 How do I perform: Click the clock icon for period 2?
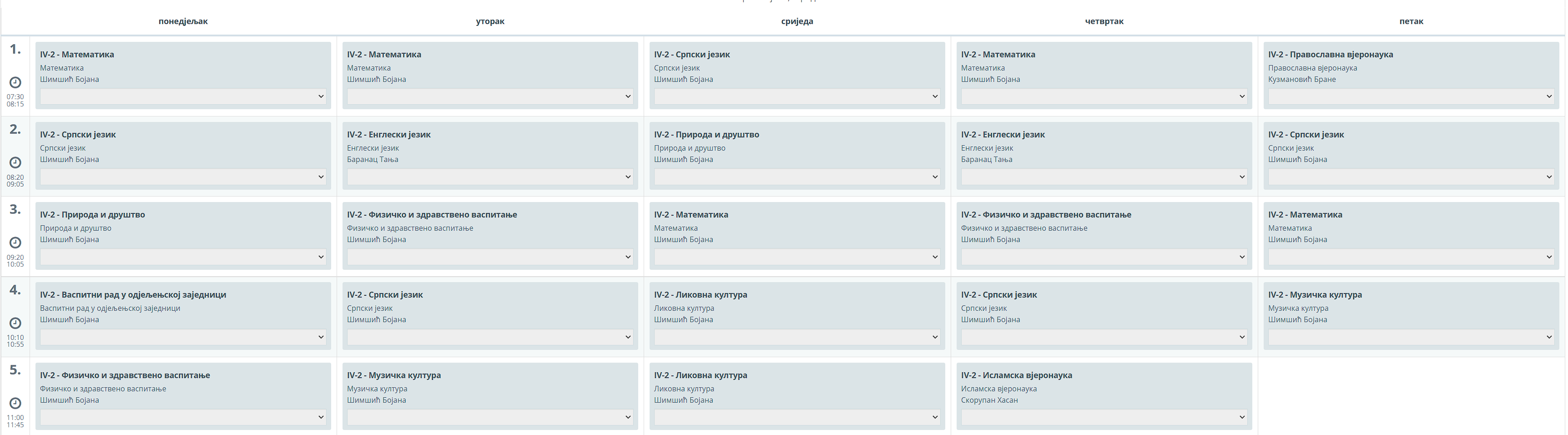pyautogui.click(x=15, y=162)
